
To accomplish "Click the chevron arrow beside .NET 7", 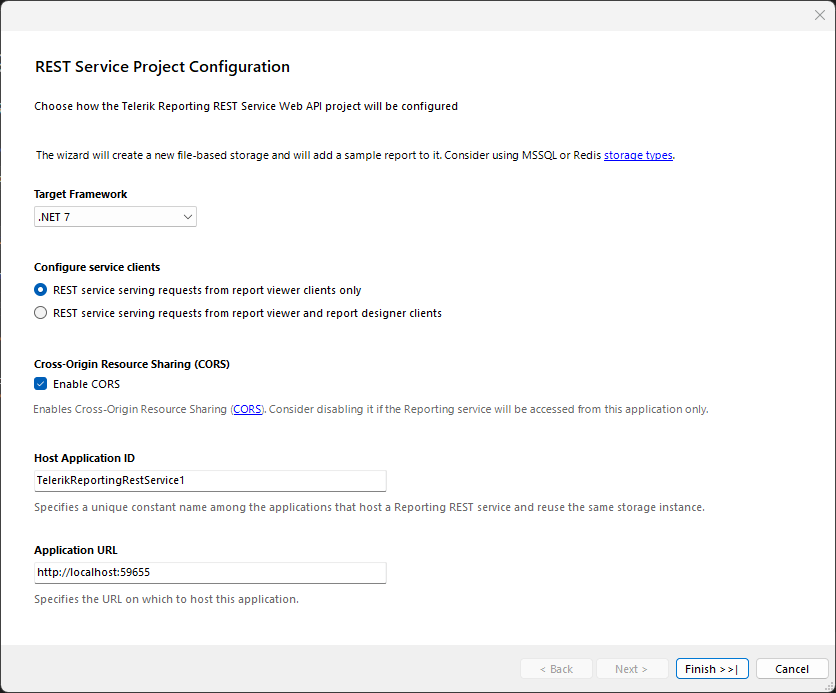I will point(187,217).
